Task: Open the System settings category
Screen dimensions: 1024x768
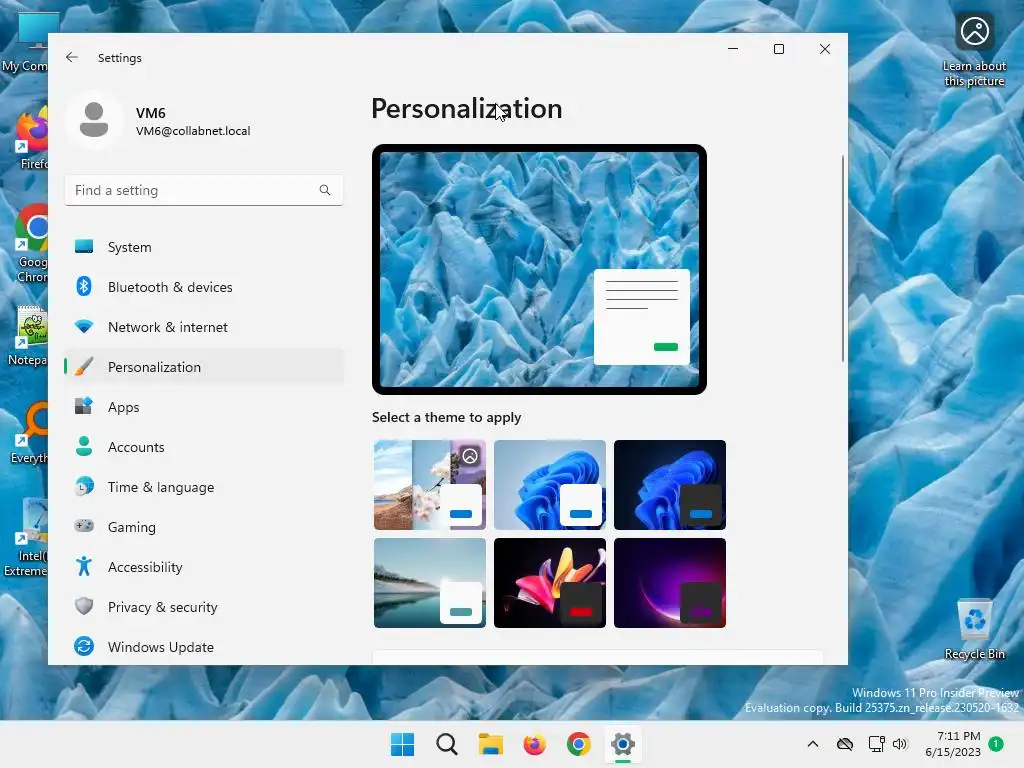Action: coord(204,247)
